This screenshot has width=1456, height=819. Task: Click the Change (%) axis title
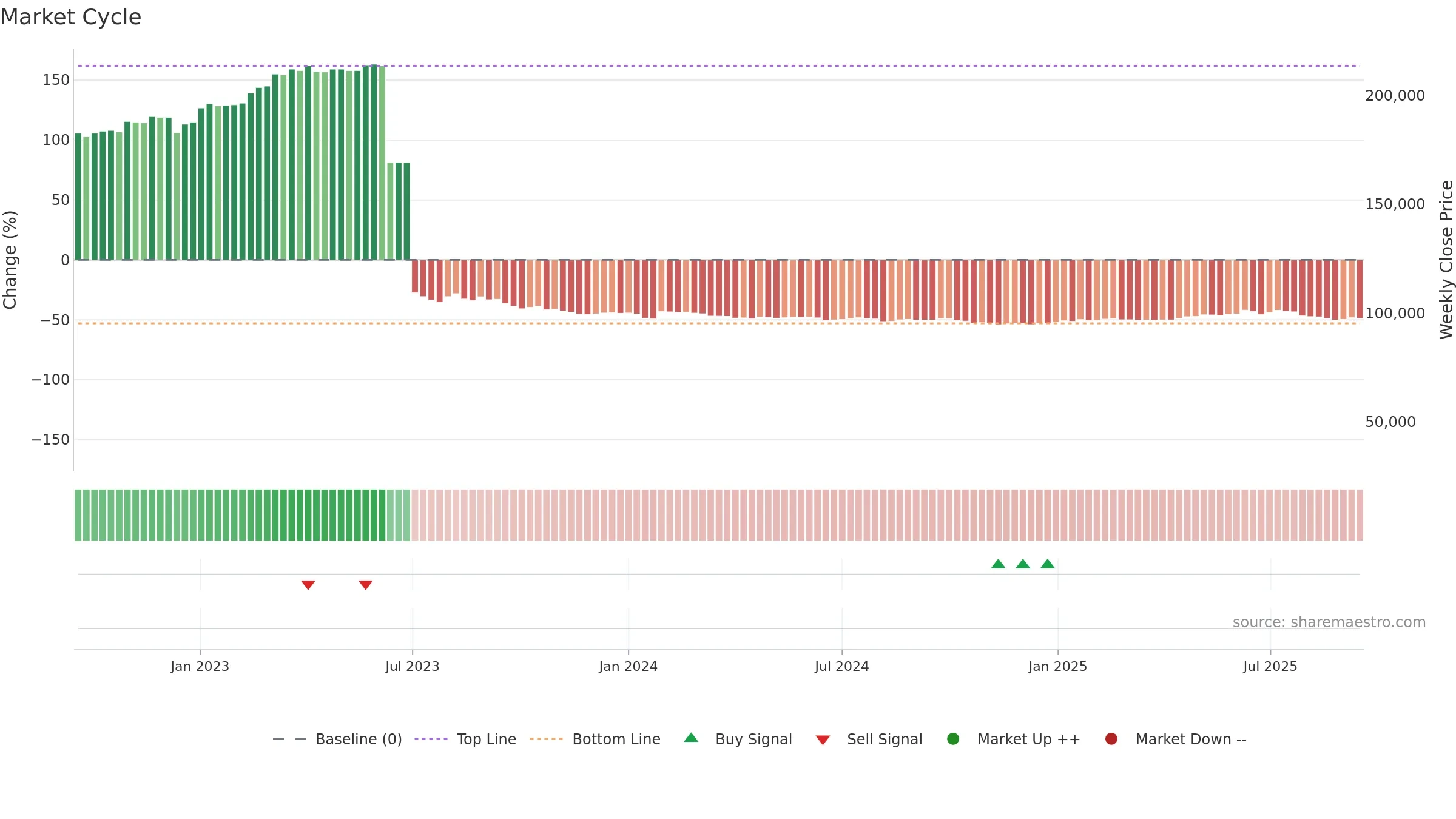10,260
